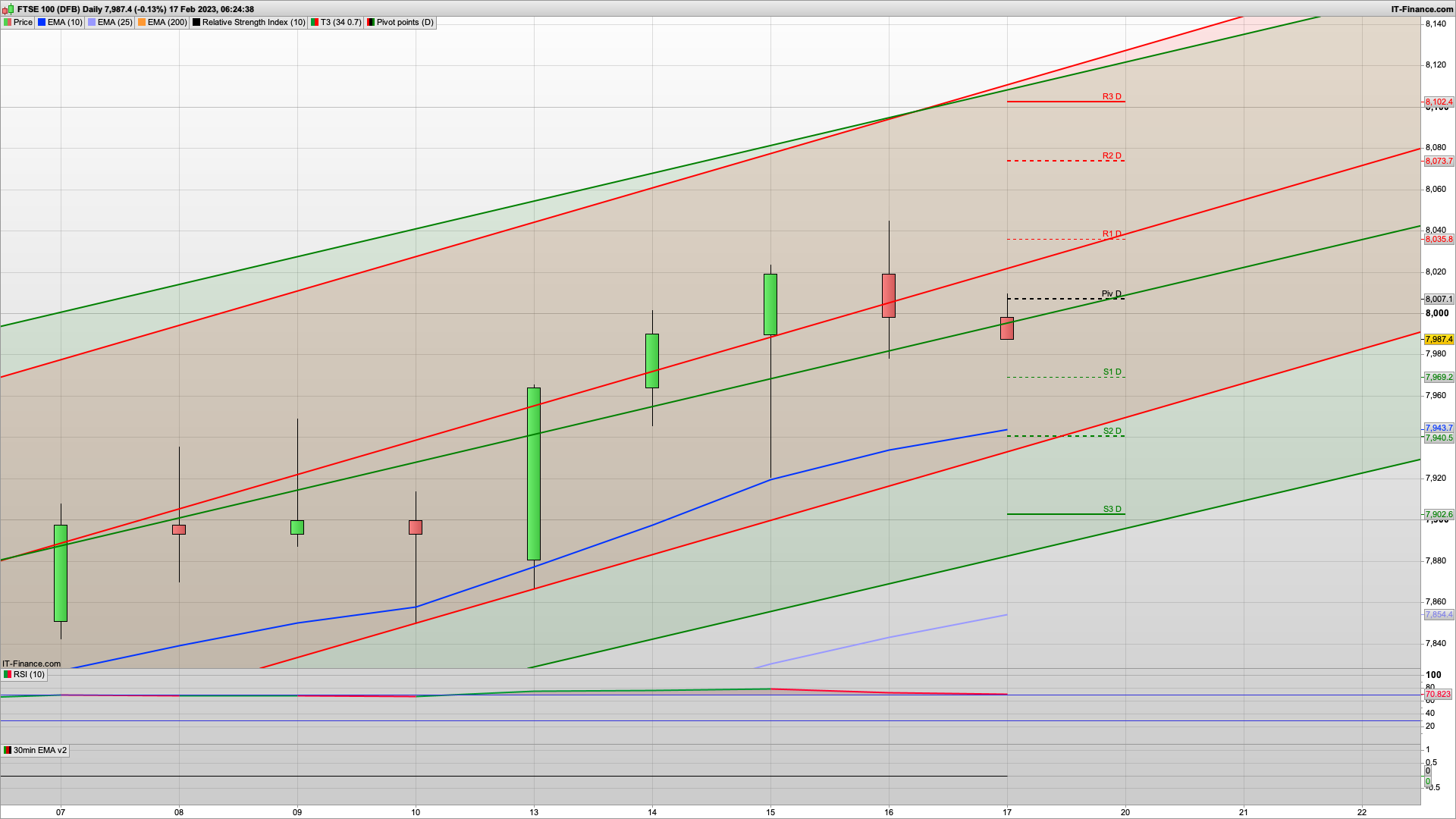This screenshot has width=1456, height=819.
Task: Click the T3 (34 0.7) indicator icon
Action: tap(315, 23)
